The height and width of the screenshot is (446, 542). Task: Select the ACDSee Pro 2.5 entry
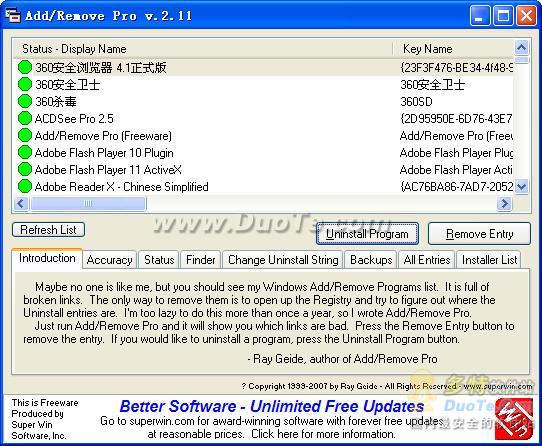click(x=74, y=119)
